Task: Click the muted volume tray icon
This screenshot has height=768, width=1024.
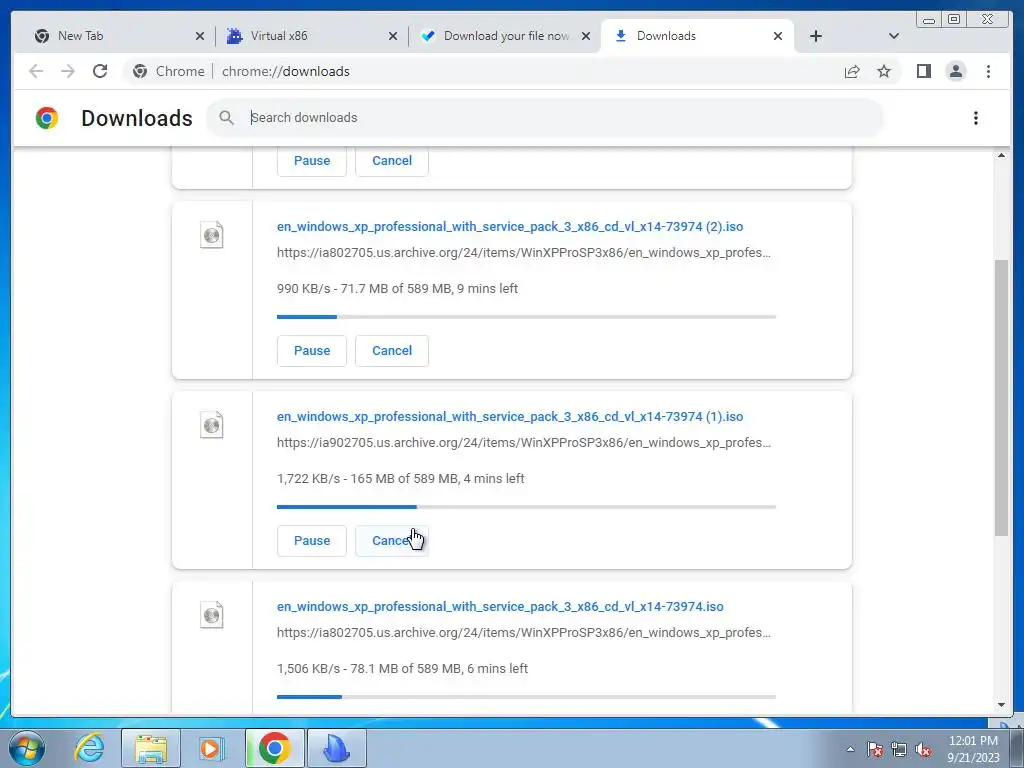Action: click(x=923, y=749)
